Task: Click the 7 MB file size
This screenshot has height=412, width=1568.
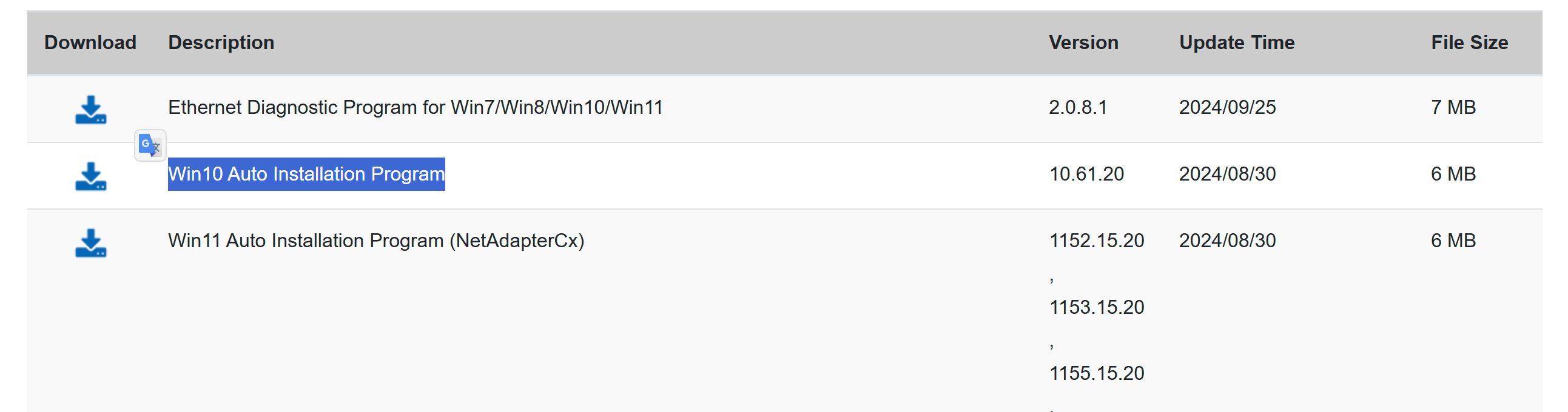Action: 1453,108
